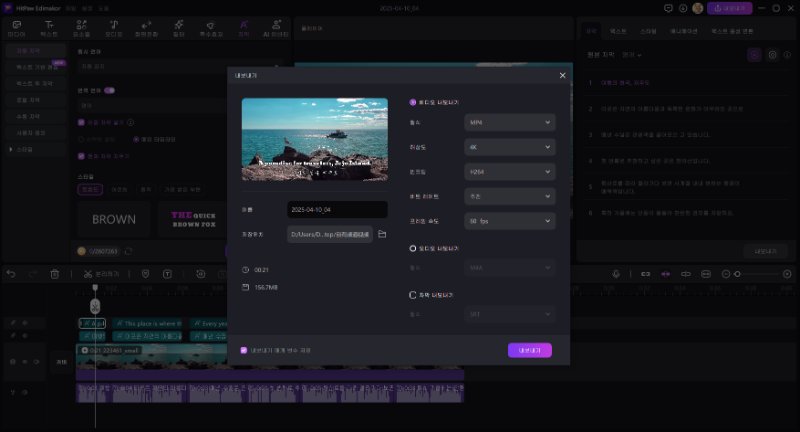The width and height of the screenshot is (800, 432).
Task: Click the export button below the subtitle list
Action: 765,251
